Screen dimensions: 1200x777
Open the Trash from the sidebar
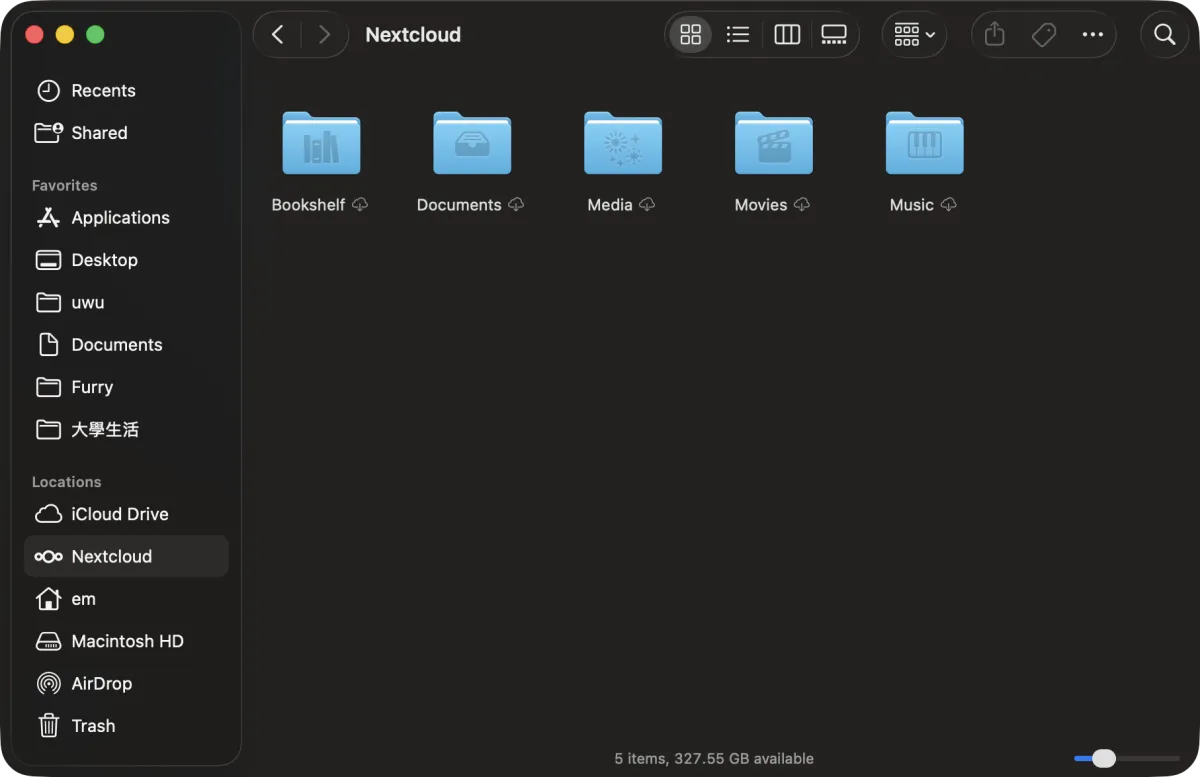[x=94, y=725]
